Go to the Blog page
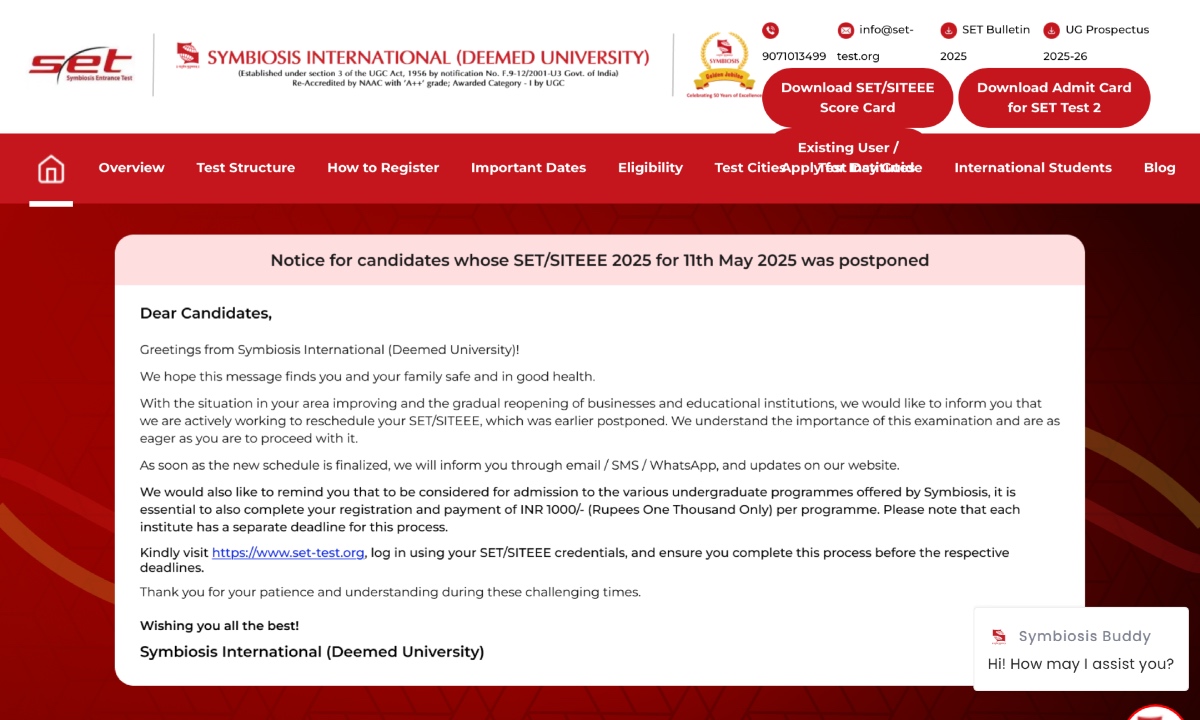 coord(1160,168)
